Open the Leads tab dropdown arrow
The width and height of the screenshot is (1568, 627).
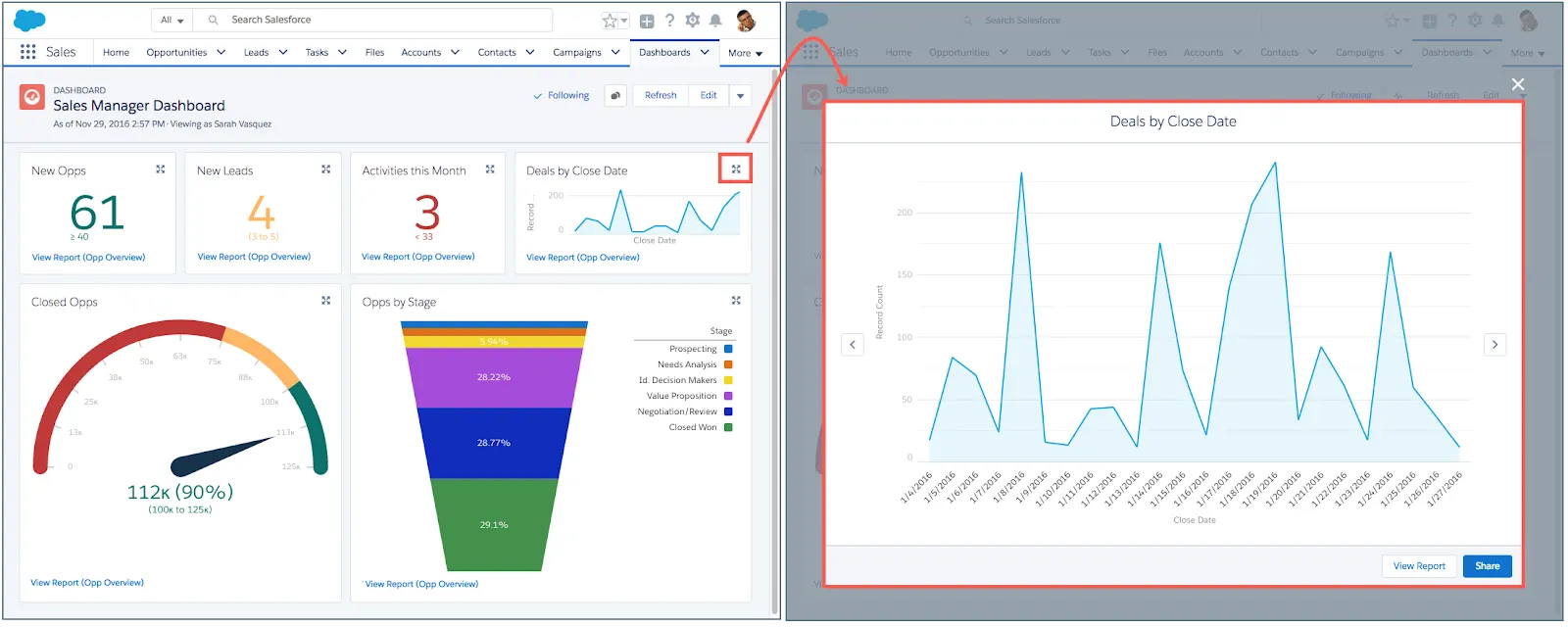[x=283, y=52]
